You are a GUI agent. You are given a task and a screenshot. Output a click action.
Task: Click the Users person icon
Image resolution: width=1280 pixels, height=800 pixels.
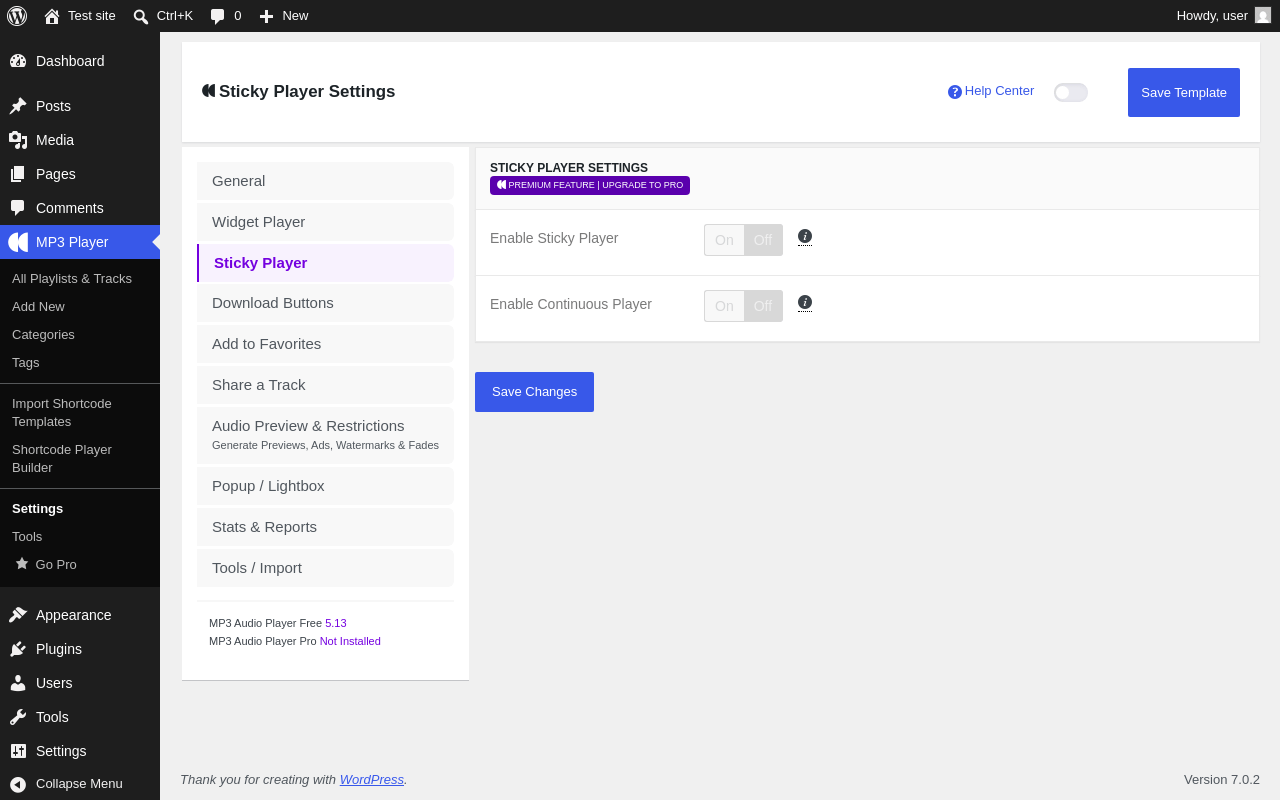18,683
